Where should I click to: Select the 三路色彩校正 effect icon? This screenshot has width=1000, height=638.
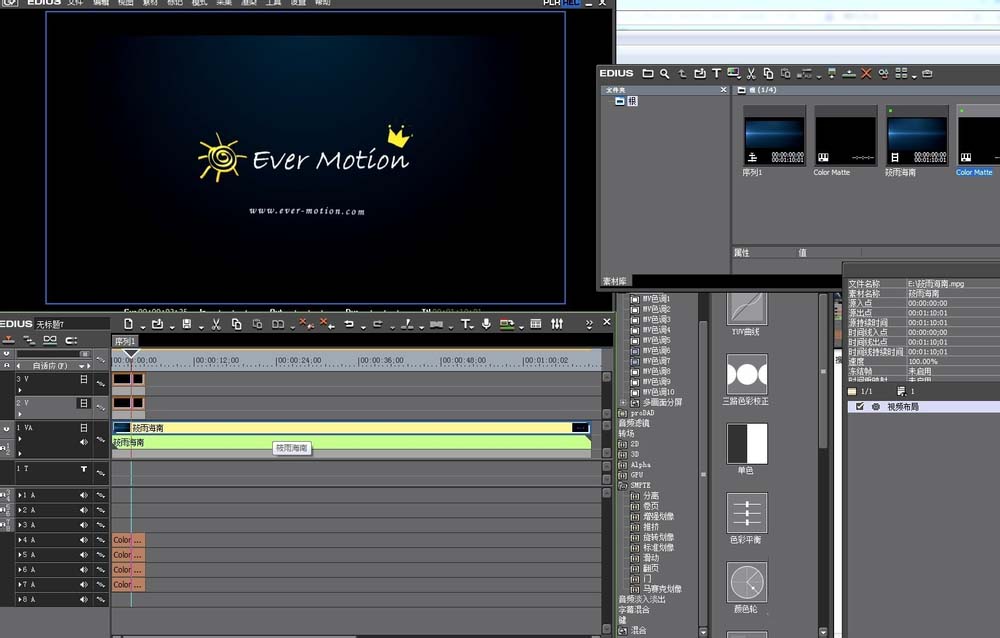[747, 373]
